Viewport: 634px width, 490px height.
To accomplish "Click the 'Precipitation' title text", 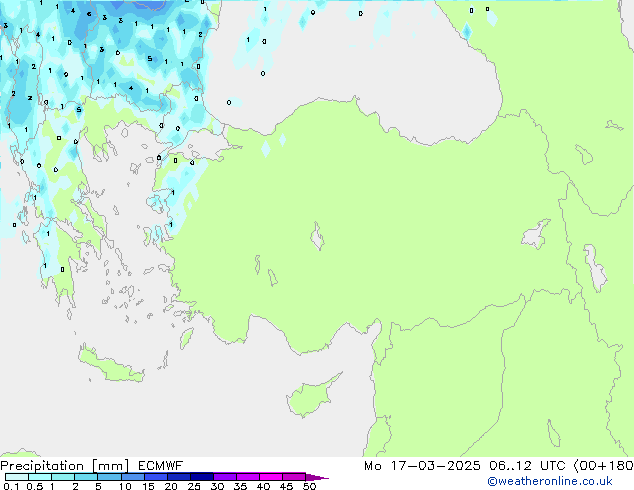I will [x=42, y=466].
